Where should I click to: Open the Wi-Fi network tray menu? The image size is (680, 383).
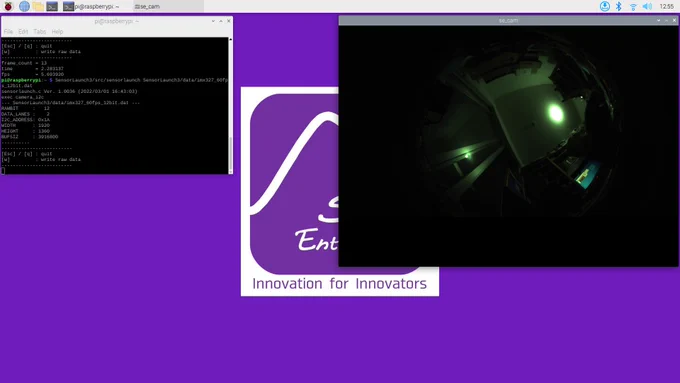click(633, 6)
